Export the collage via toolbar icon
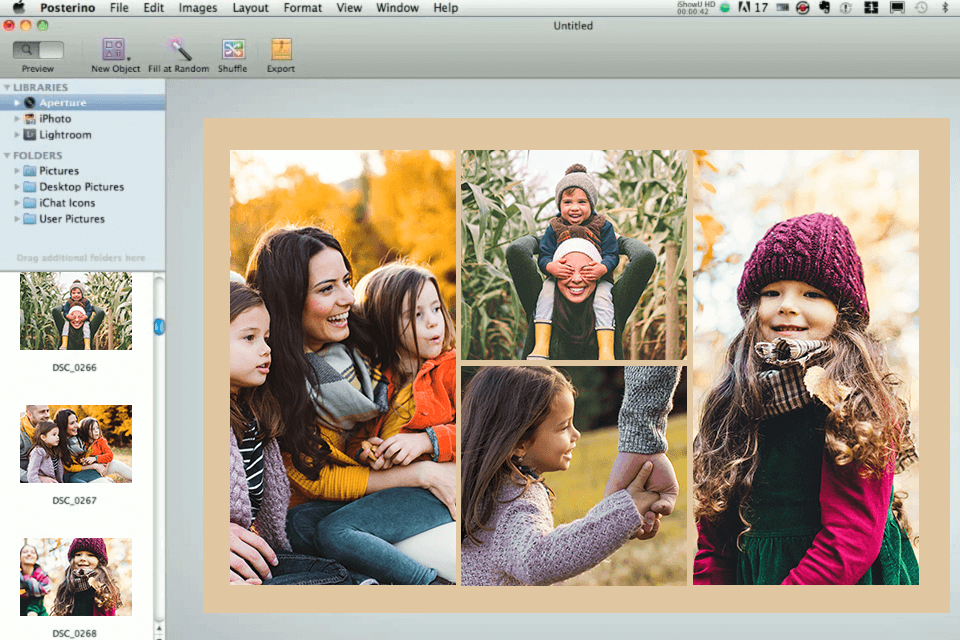Image resolution: width=960 pixels, height=640 pixels. click(281, 50)
